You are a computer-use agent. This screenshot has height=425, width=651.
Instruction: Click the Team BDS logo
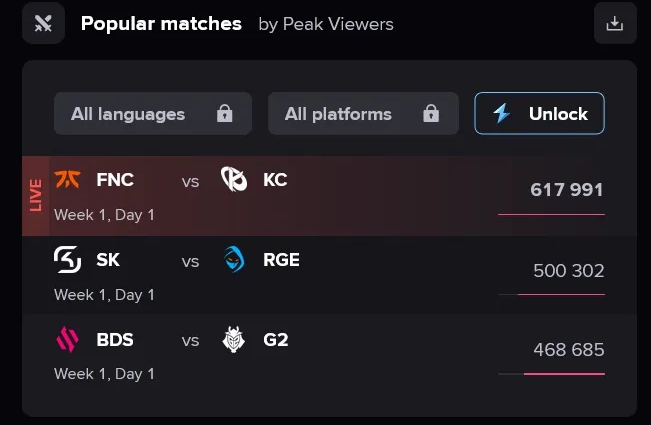click(67, 340)
